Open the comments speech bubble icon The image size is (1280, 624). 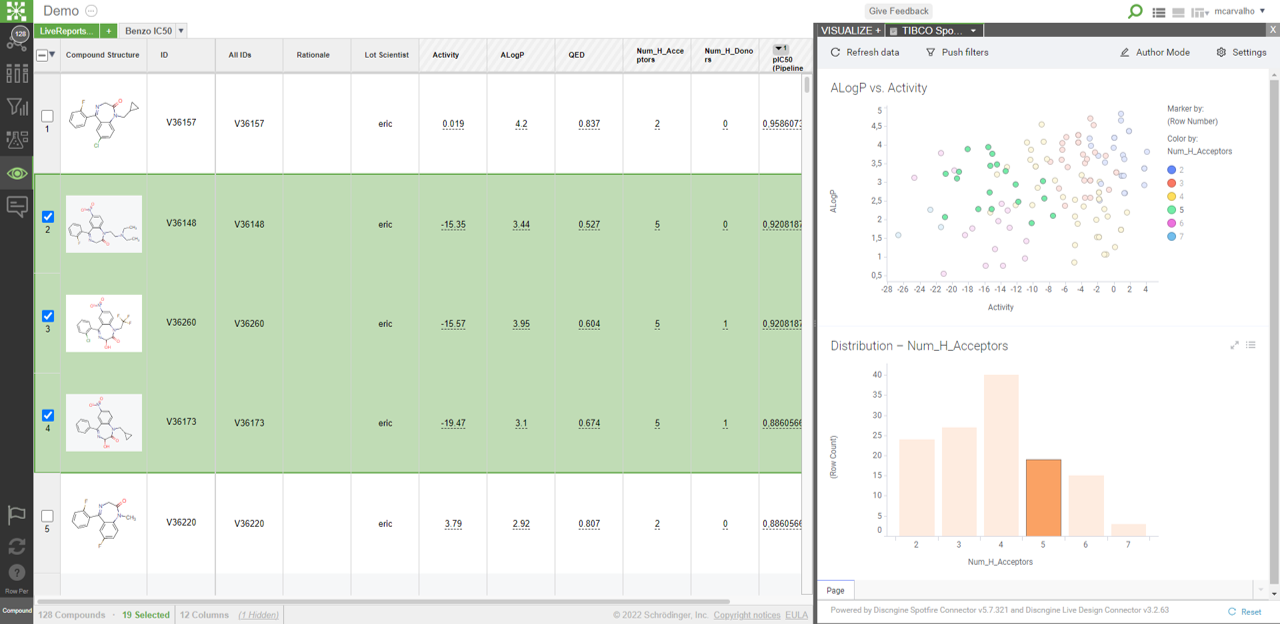click(x=17, y=206)
